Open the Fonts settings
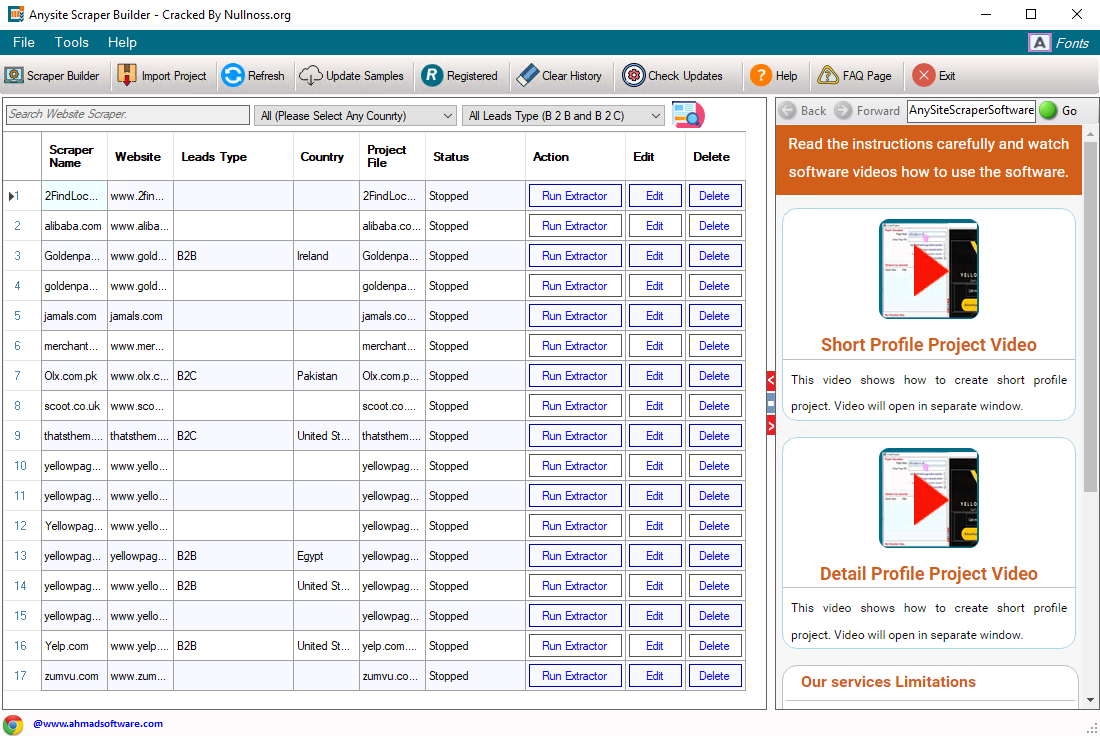This screenshot has height=736, width=1100. [x=1059, y=43]
